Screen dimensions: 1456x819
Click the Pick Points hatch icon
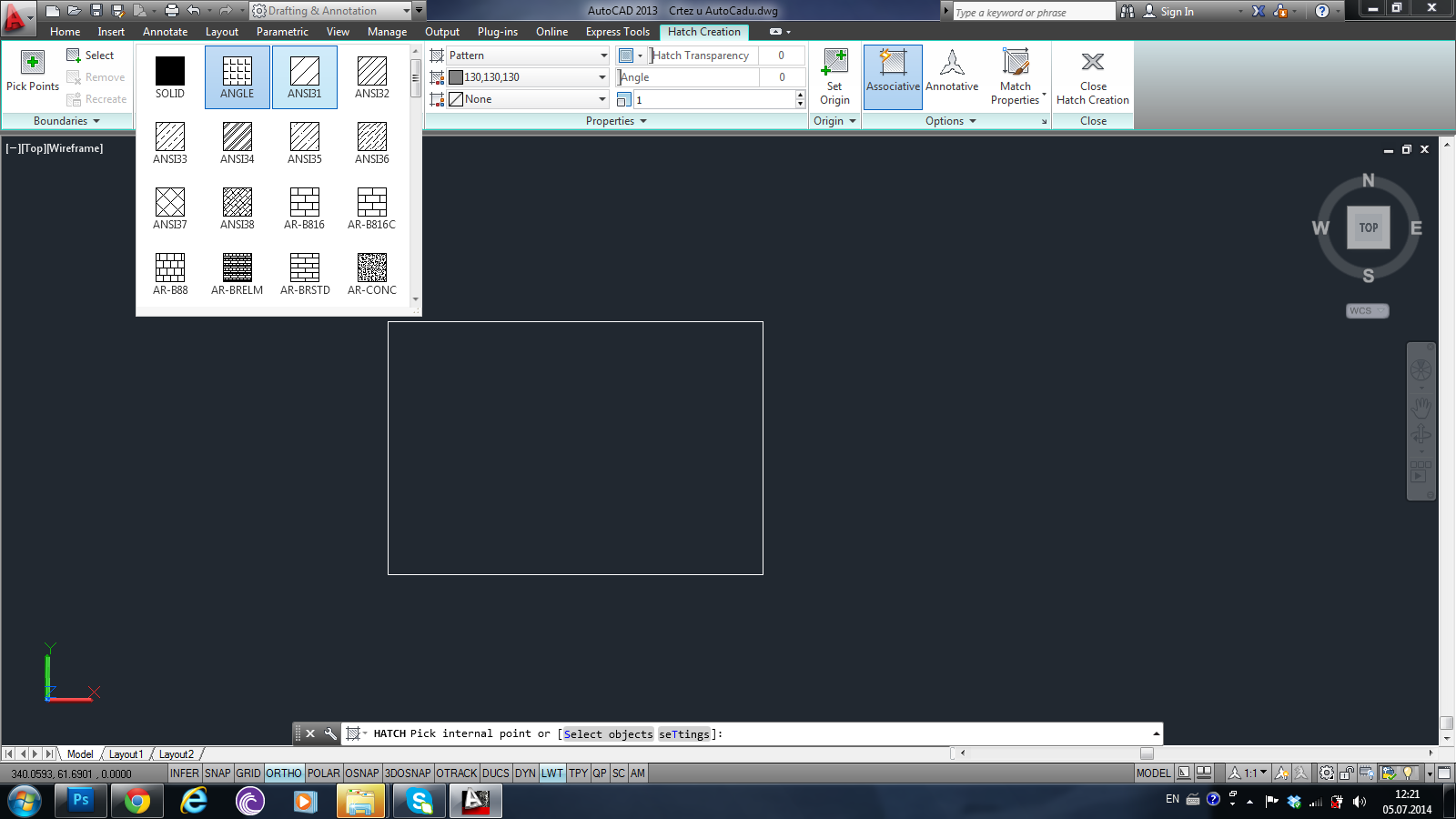33,64
